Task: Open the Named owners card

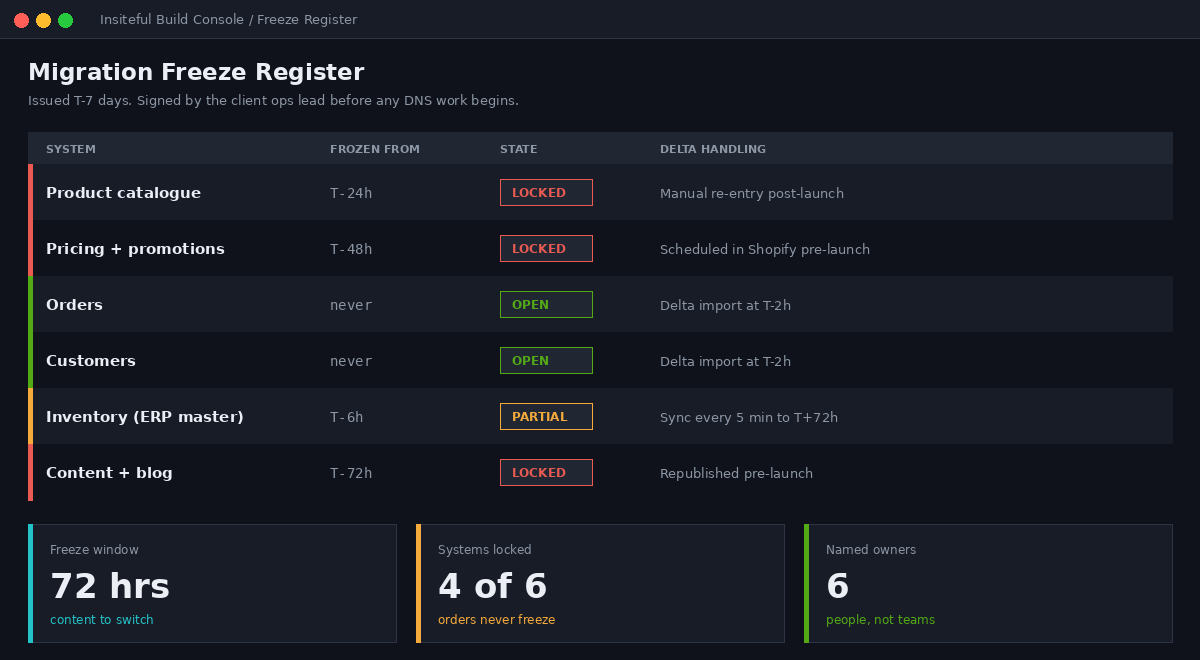Action: pos(988,583)
